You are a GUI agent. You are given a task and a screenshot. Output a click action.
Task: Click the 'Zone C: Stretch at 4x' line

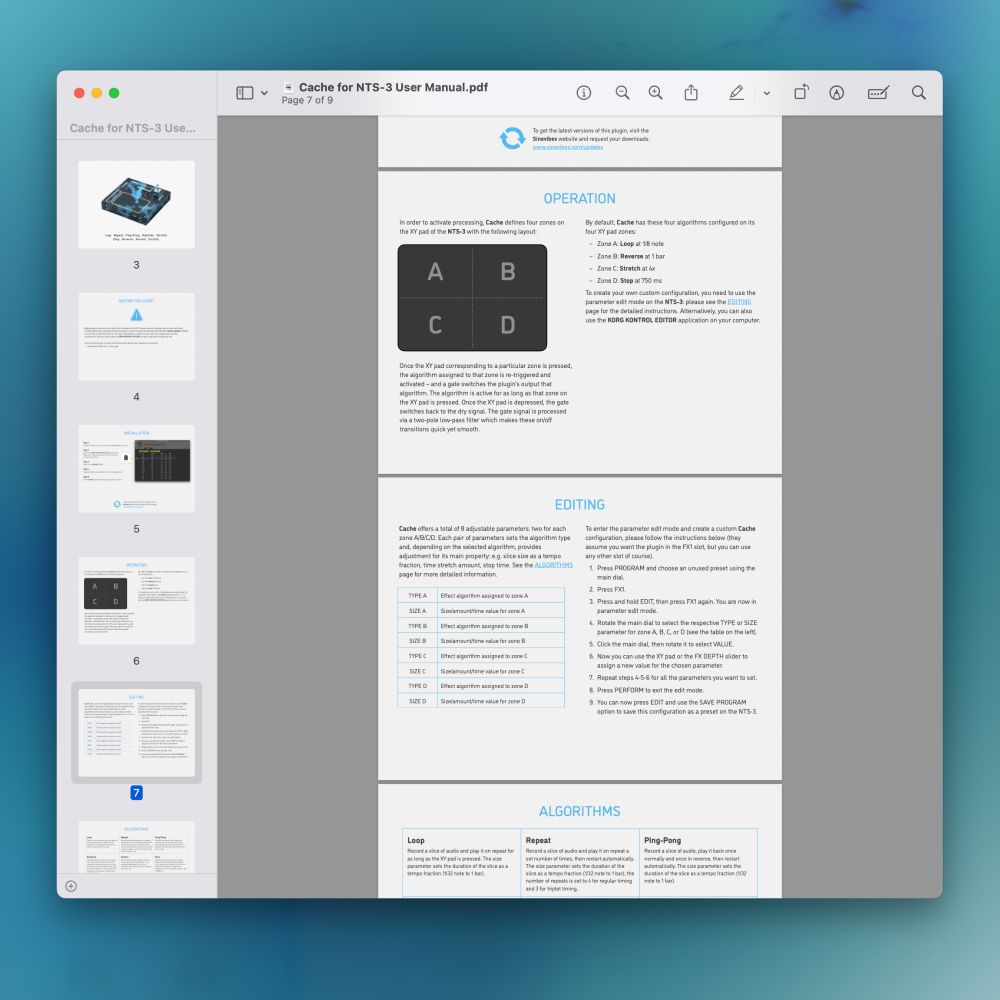pos(626,268)
